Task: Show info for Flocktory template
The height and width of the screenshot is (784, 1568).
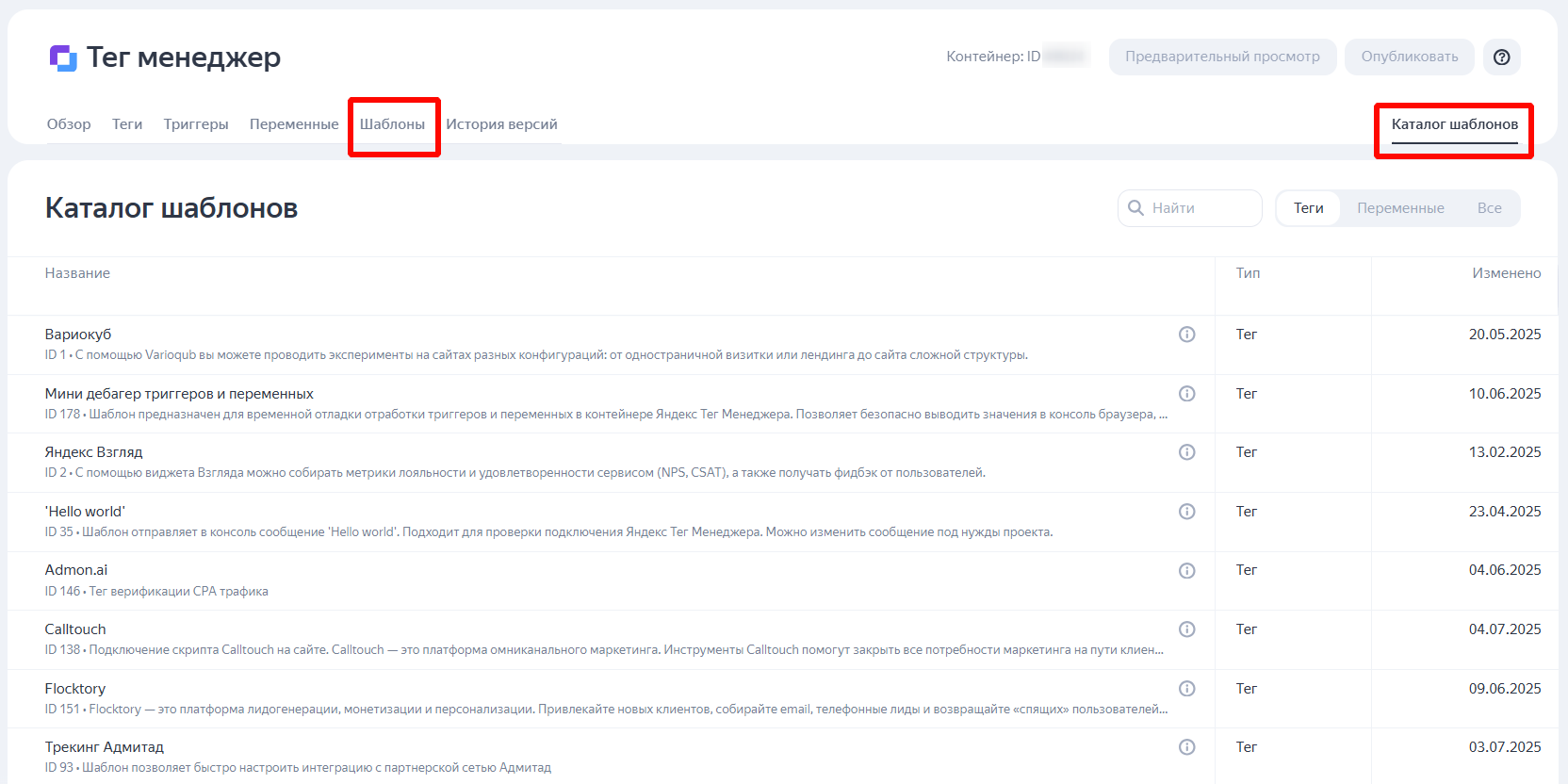Action: [x=1187, y=689]
